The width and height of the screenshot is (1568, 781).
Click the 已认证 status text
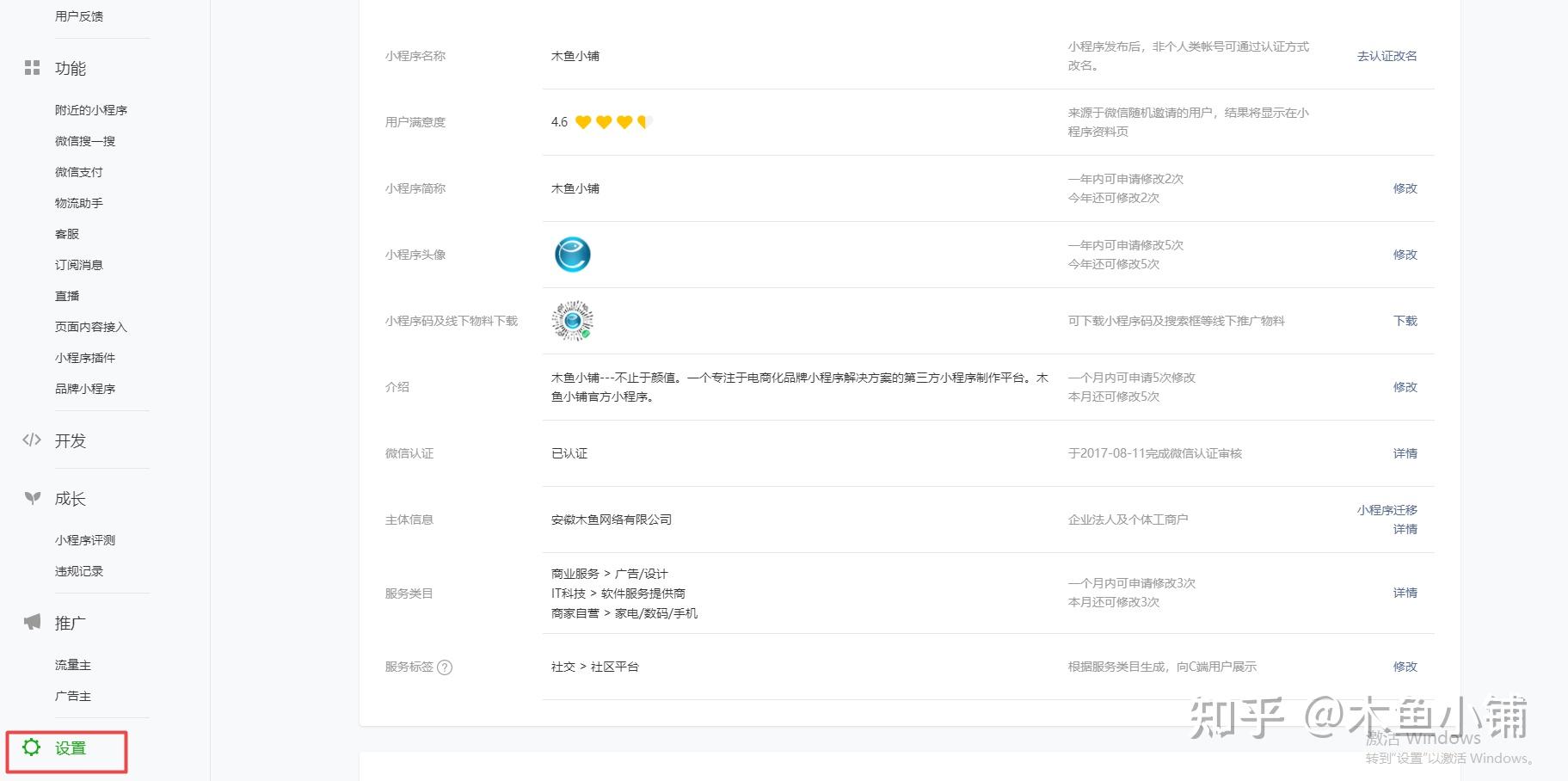click(569, 453)
